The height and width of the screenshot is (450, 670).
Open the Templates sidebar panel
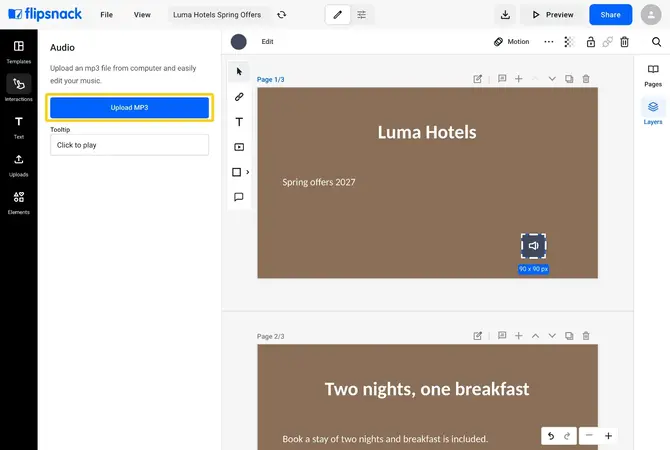[x=19, y=52]
